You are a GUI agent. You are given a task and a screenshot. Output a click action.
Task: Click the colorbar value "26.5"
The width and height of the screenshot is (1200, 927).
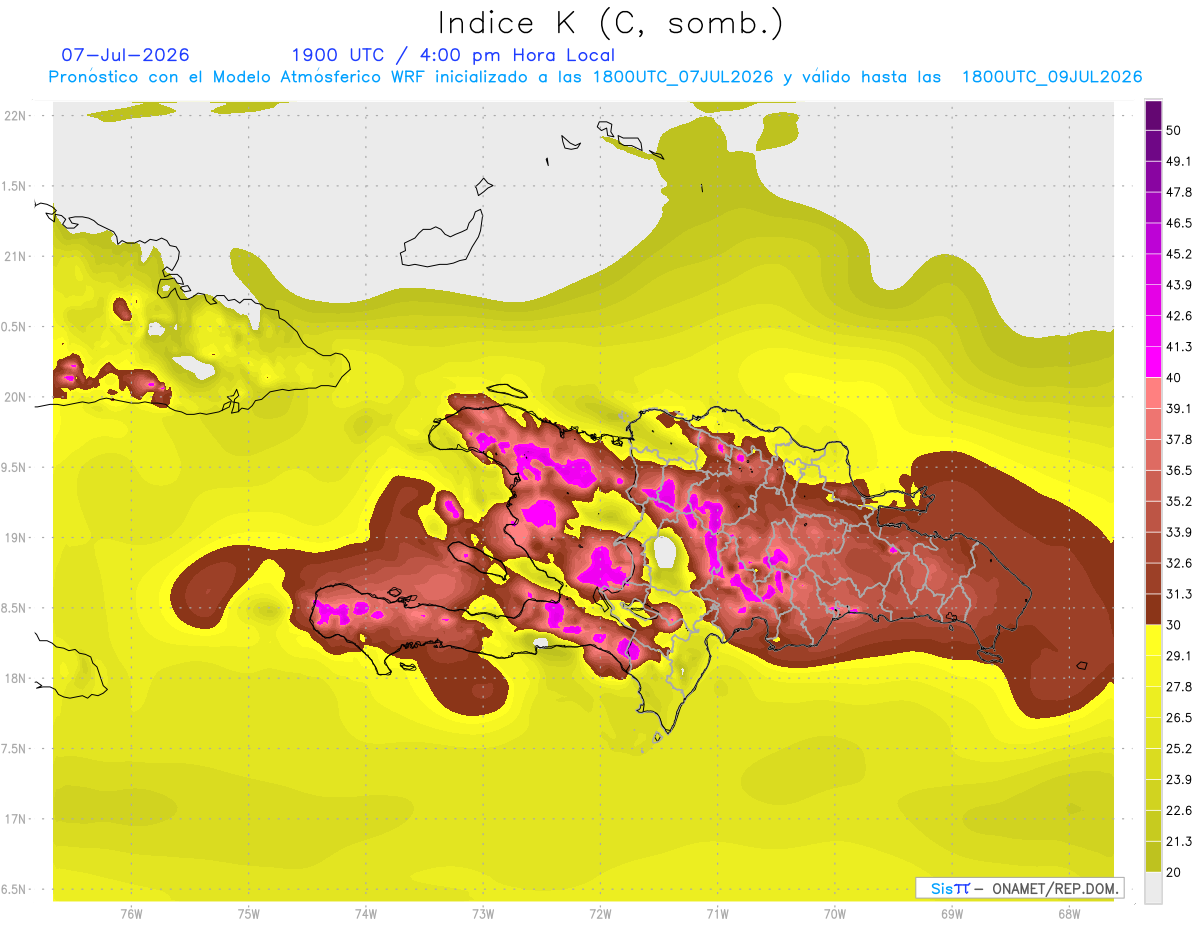1178,718
